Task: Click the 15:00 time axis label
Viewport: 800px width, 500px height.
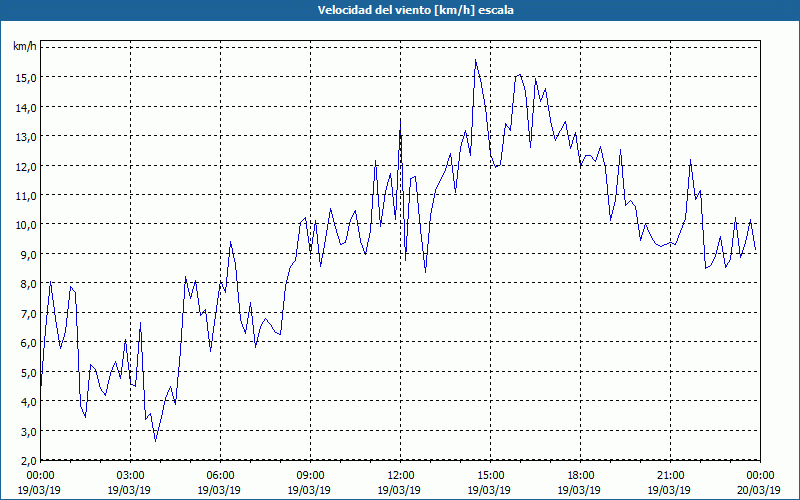Action: pos(490,476)
